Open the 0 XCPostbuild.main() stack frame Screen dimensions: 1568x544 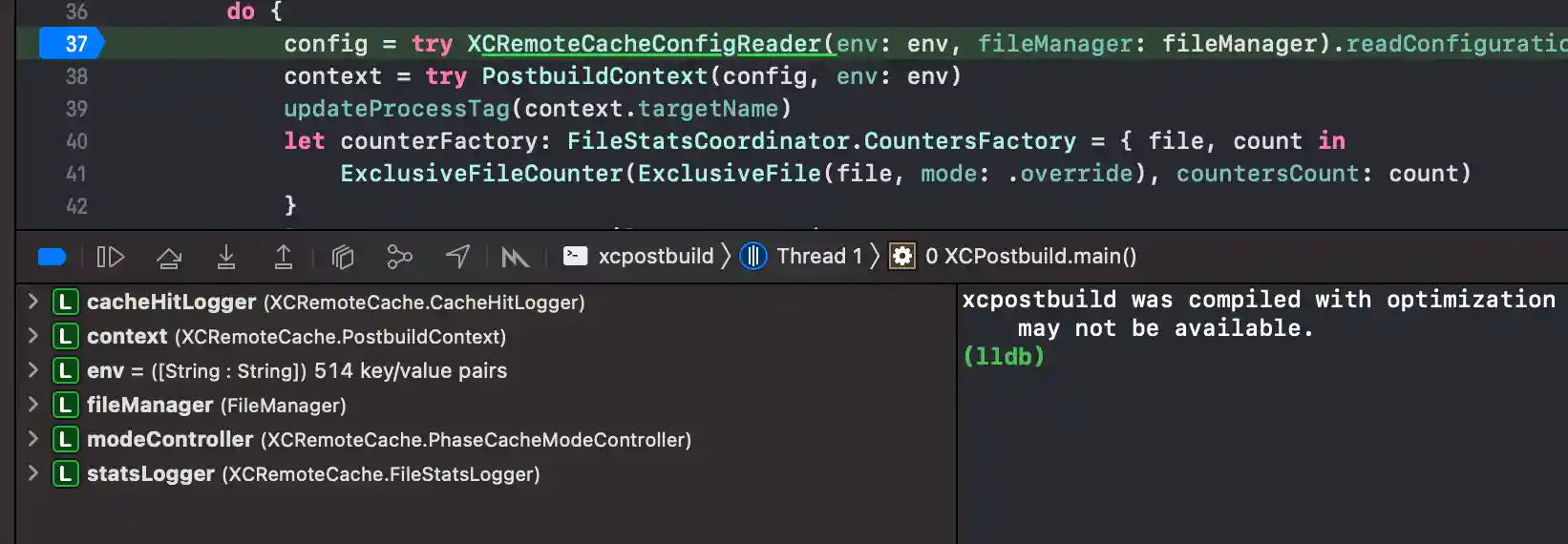(1013, 256)
